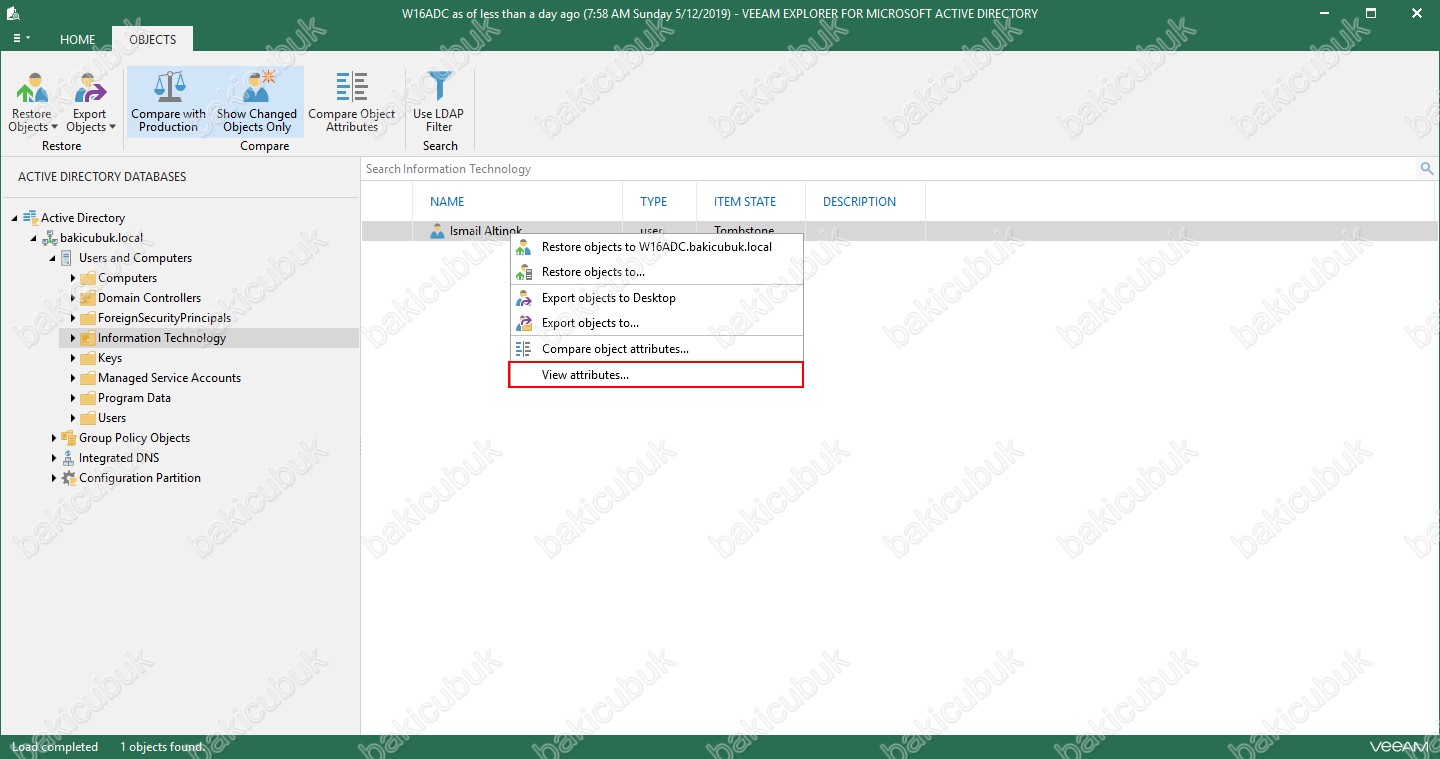
Task: Select the Group Policy Objects icon
Action: (x=68, y=438)
